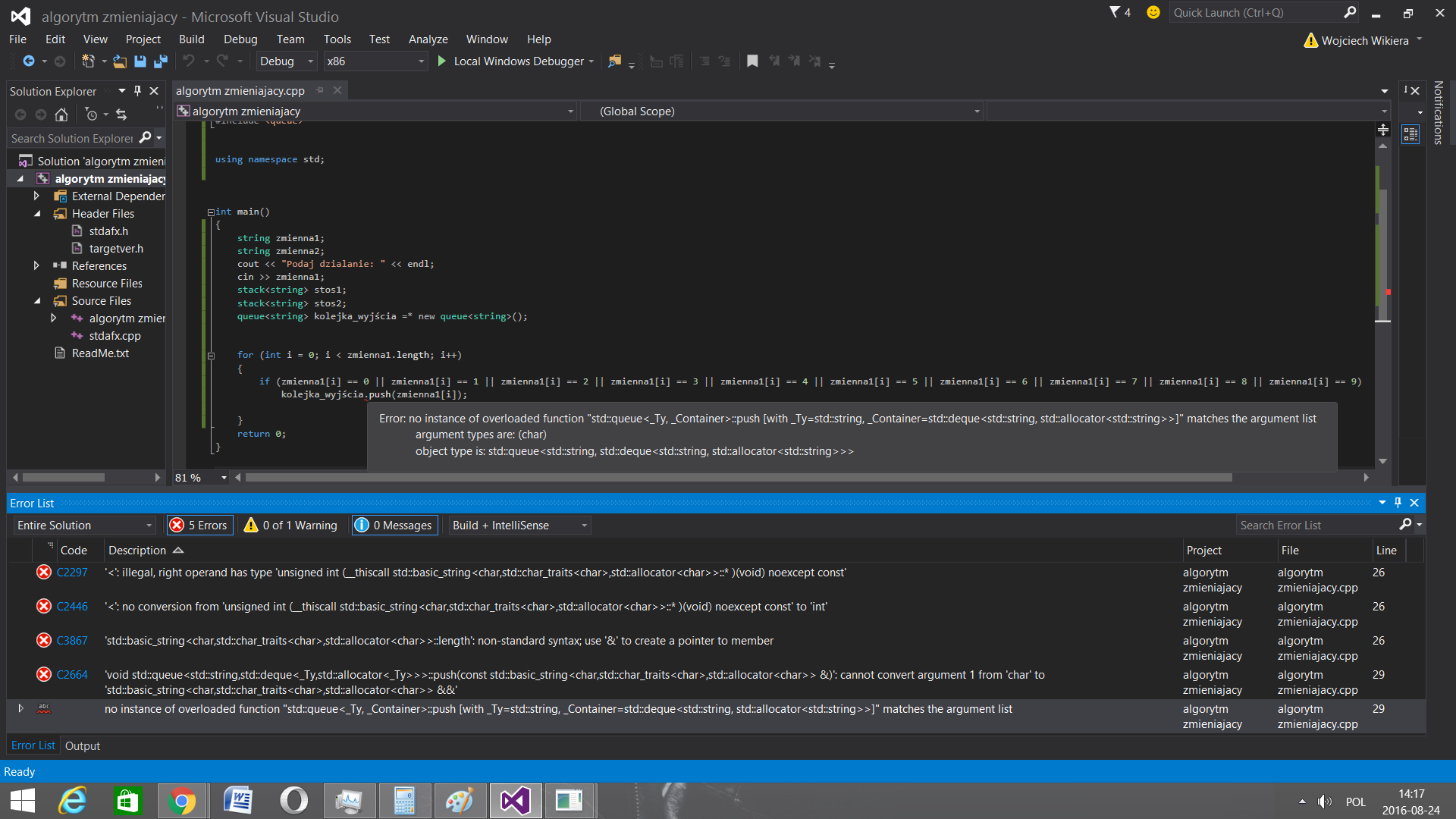Click the Search Error List field
This screenshot has width=1456, height=819.
[x=1317, y=526]
